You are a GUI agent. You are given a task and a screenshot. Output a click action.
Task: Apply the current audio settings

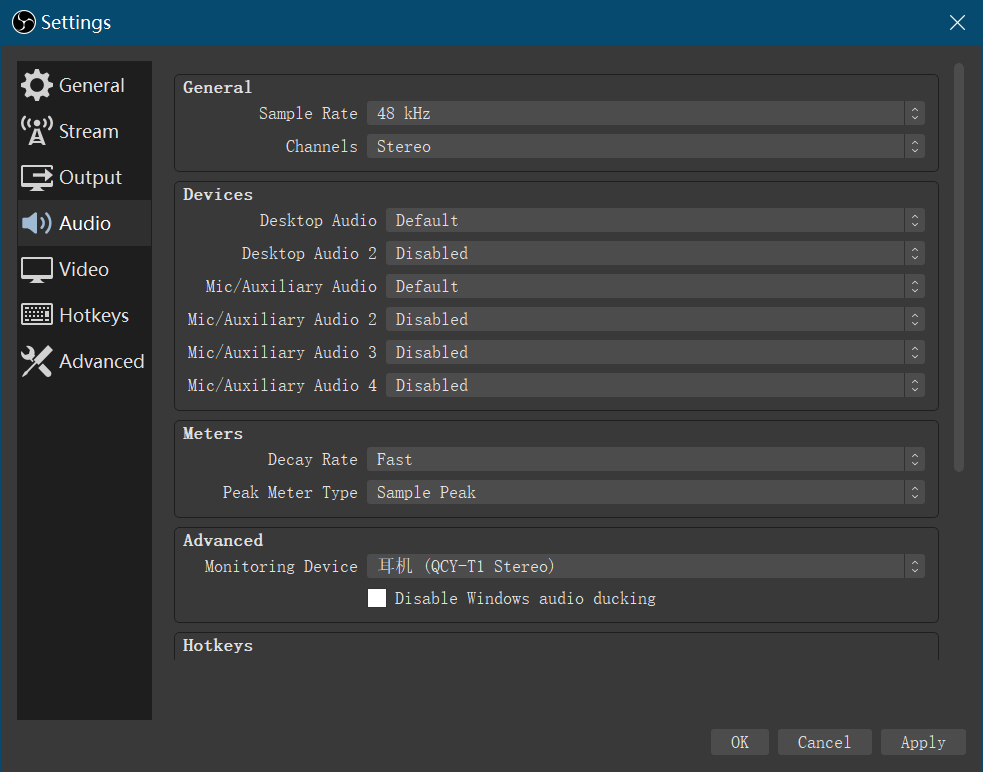(x=922, y=742)
